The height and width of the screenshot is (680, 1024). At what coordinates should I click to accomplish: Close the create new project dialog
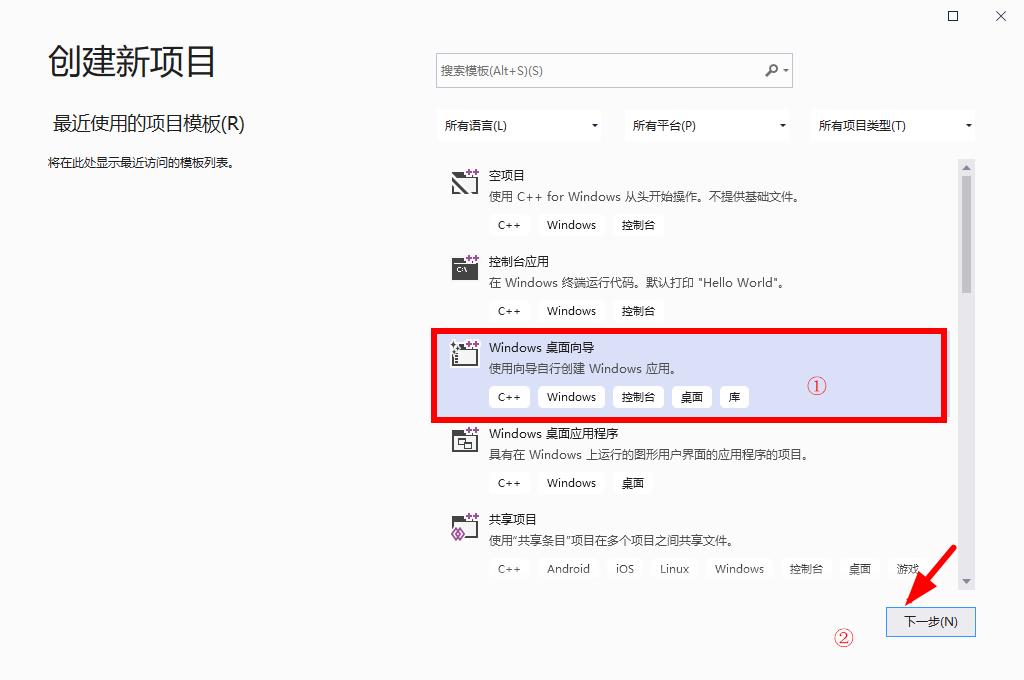point(1000,16)
